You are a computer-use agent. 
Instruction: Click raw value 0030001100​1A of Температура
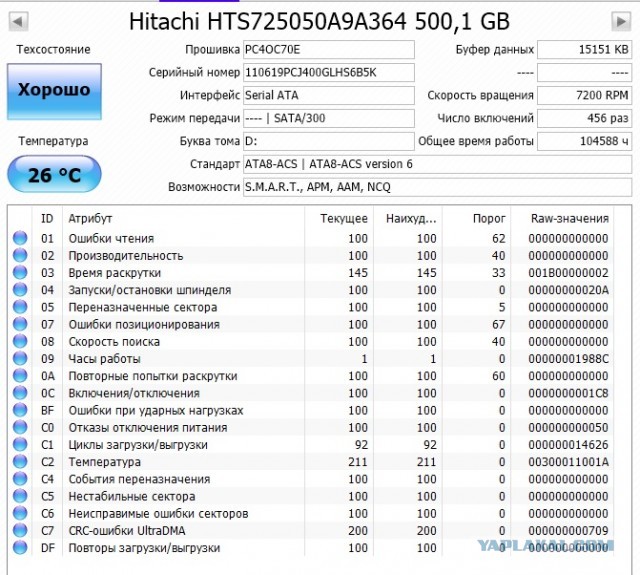click(568, 462)
